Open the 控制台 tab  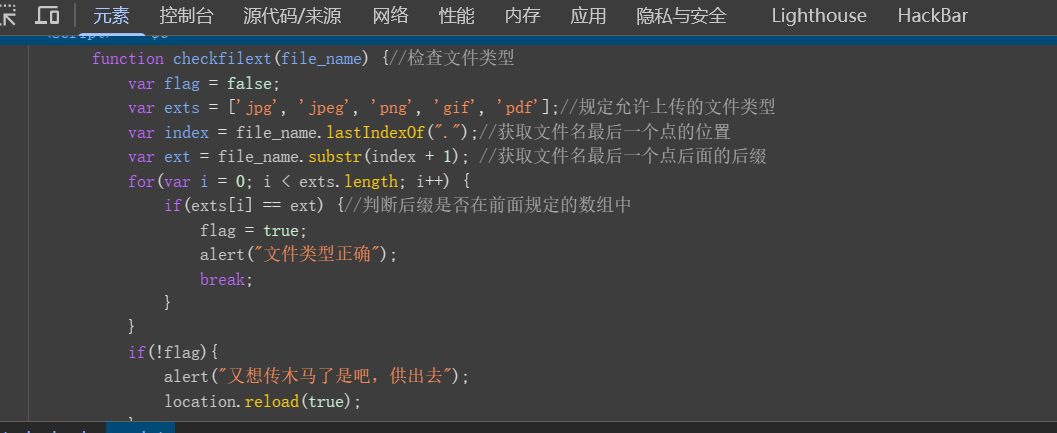[x=187, y=16]
